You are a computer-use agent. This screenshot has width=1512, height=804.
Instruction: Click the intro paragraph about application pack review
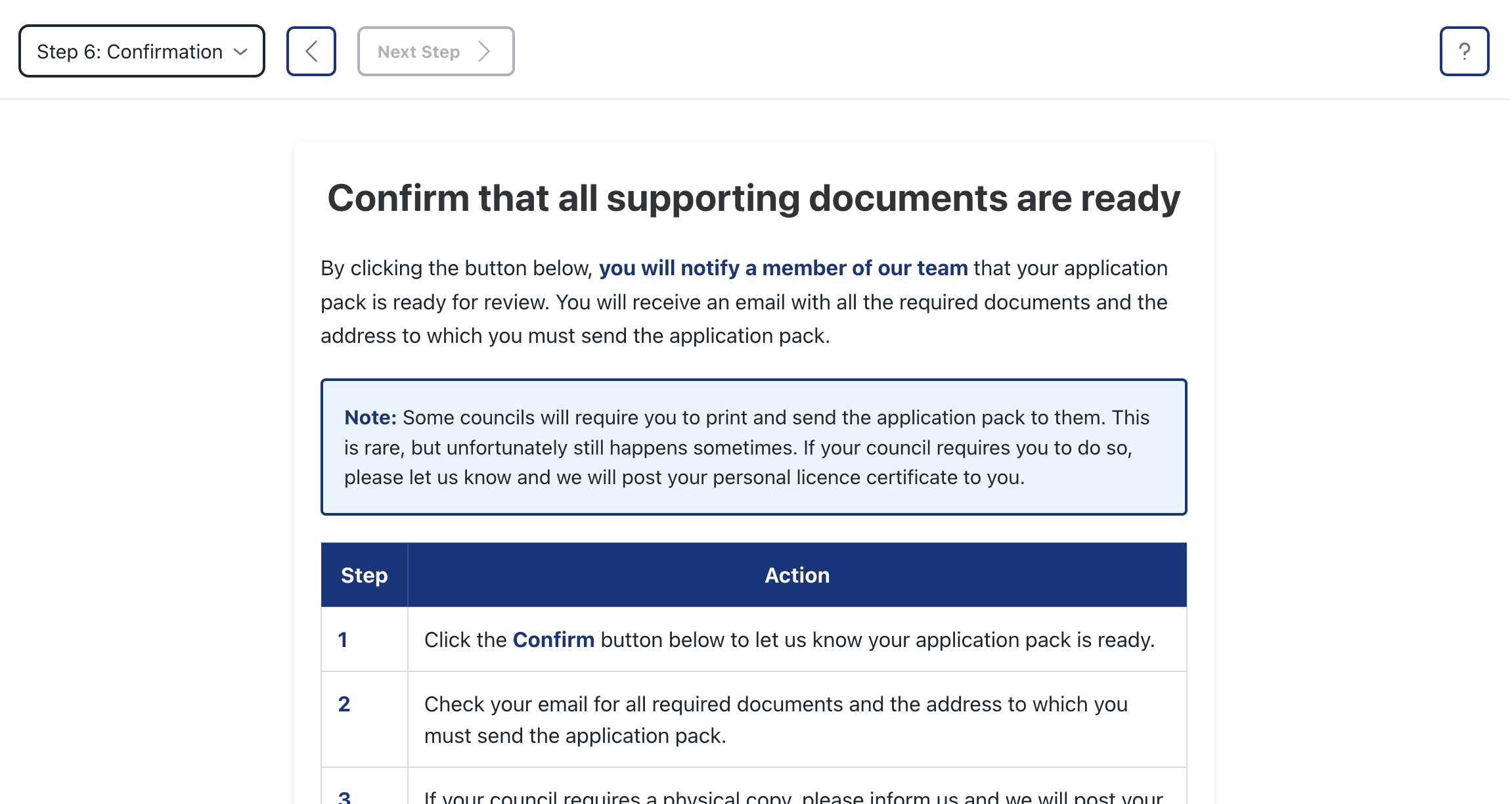744,301
